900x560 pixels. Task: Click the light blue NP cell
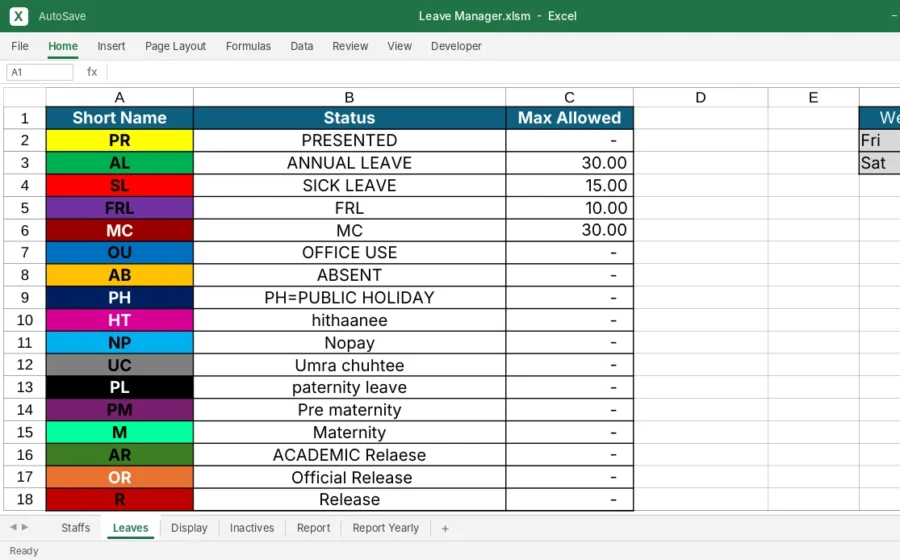[119, 343]
